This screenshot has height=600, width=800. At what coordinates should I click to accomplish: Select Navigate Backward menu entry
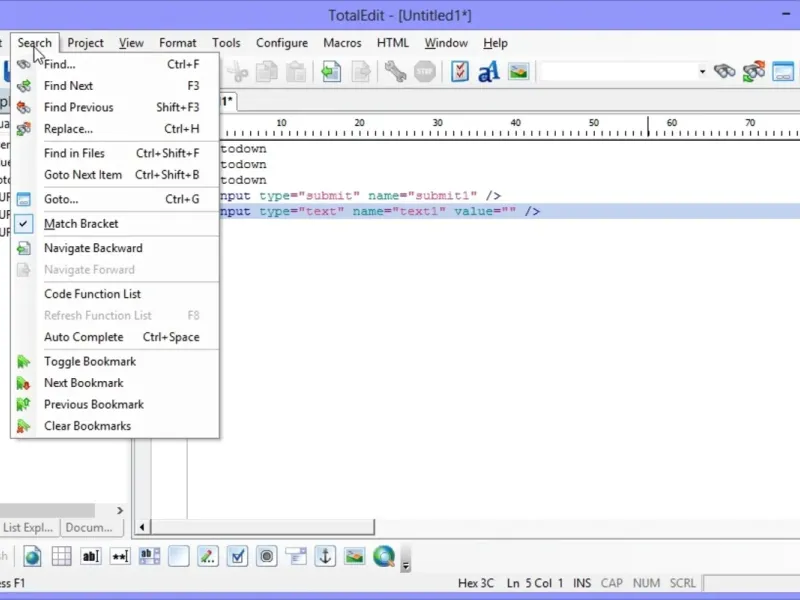(115, 248)
